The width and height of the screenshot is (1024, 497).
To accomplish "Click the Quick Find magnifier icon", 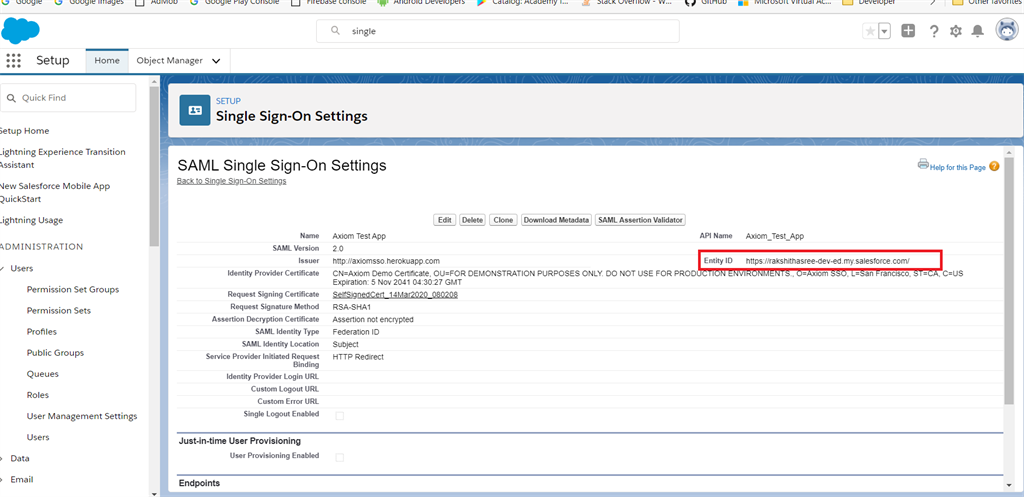I will click(11, 98).
